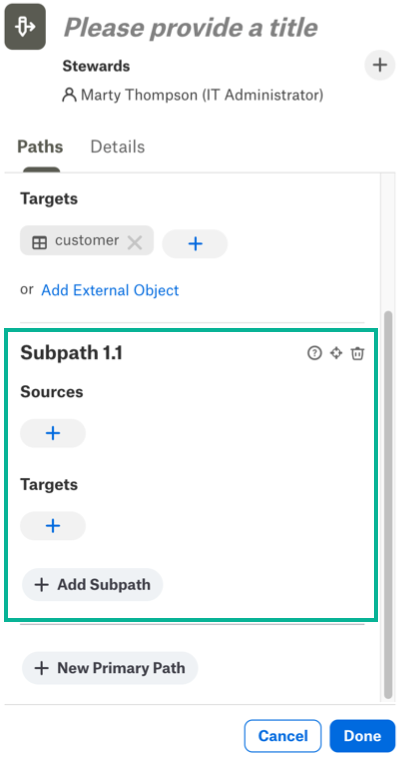The width and height of the screenshot is (400, 762).
Task: Open steward Marty Thompson (IT Administrator)
Action: pos(193,94)
